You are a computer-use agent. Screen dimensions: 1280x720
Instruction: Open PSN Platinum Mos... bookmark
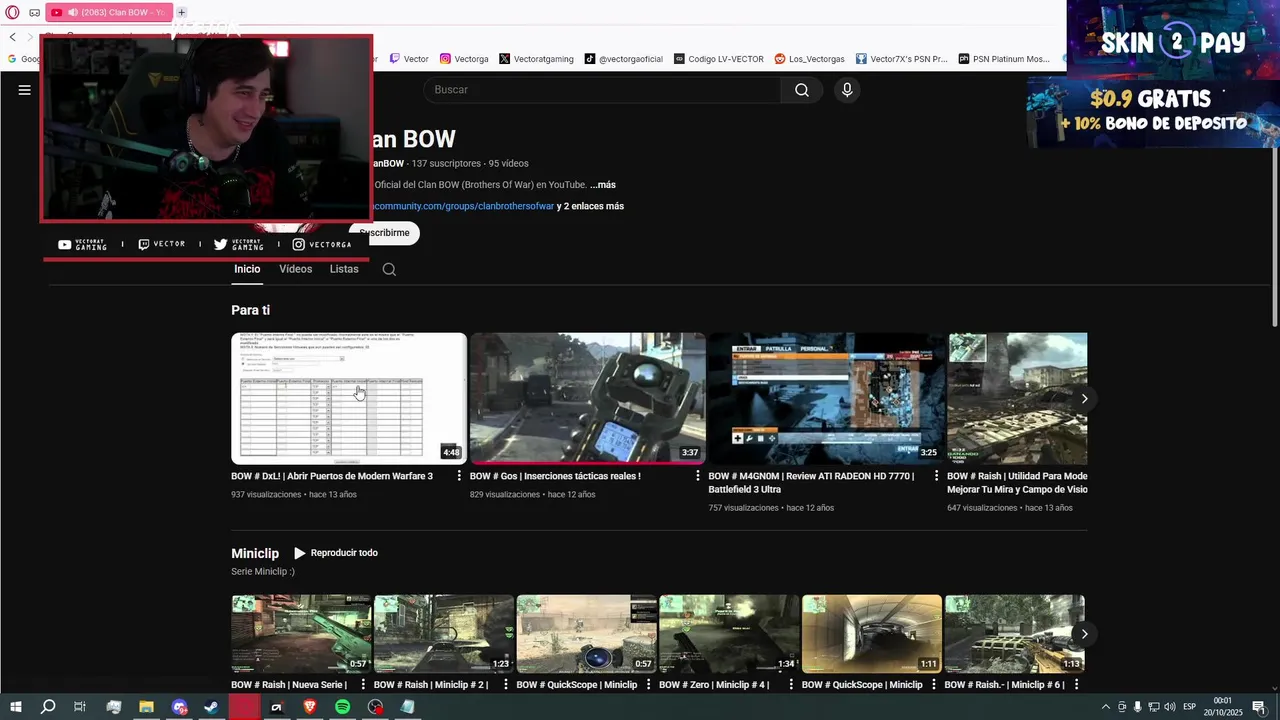pyautogui.click(x=1004, y=59)
